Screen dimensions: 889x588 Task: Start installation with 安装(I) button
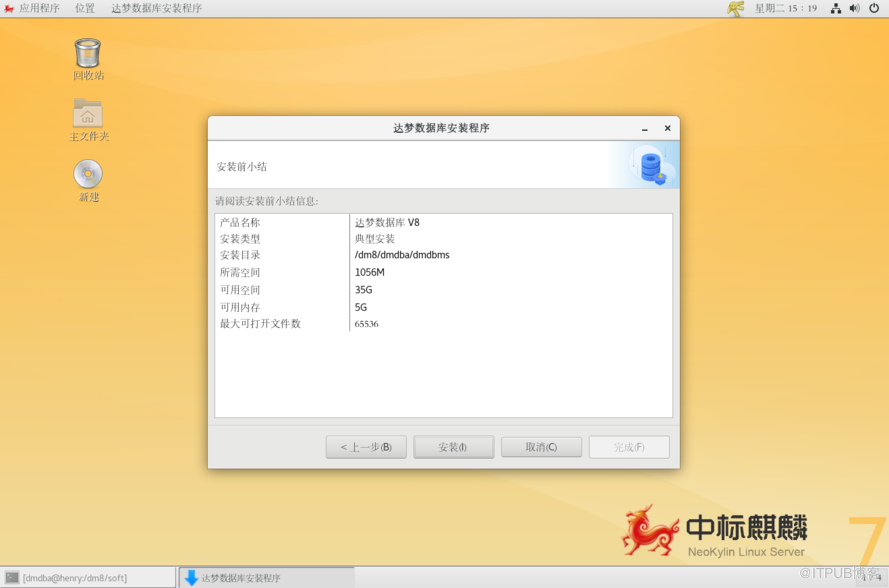(x=454, y=447)
